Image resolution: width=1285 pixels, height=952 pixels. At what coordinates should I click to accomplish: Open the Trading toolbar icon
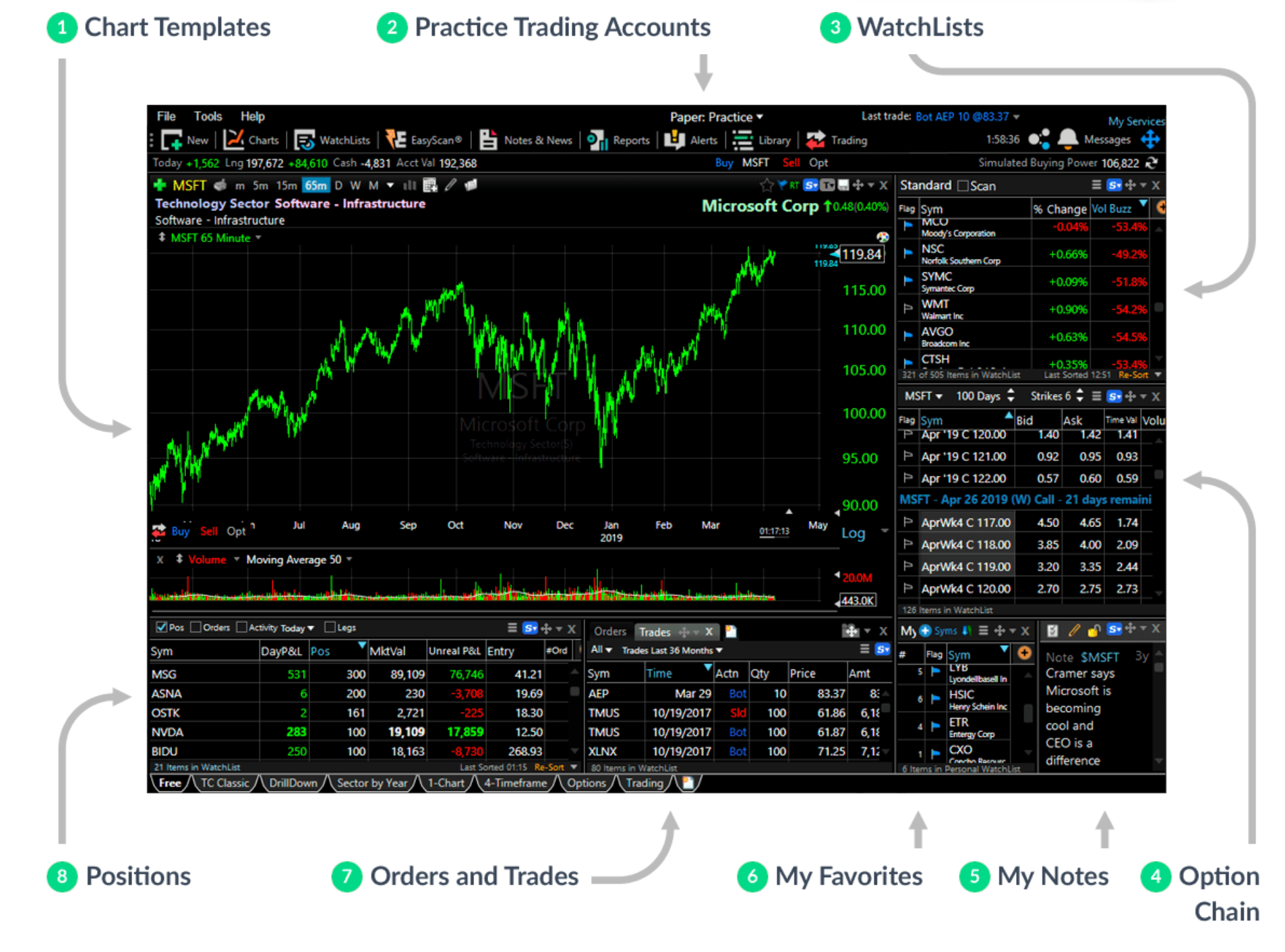coord(815,140)
